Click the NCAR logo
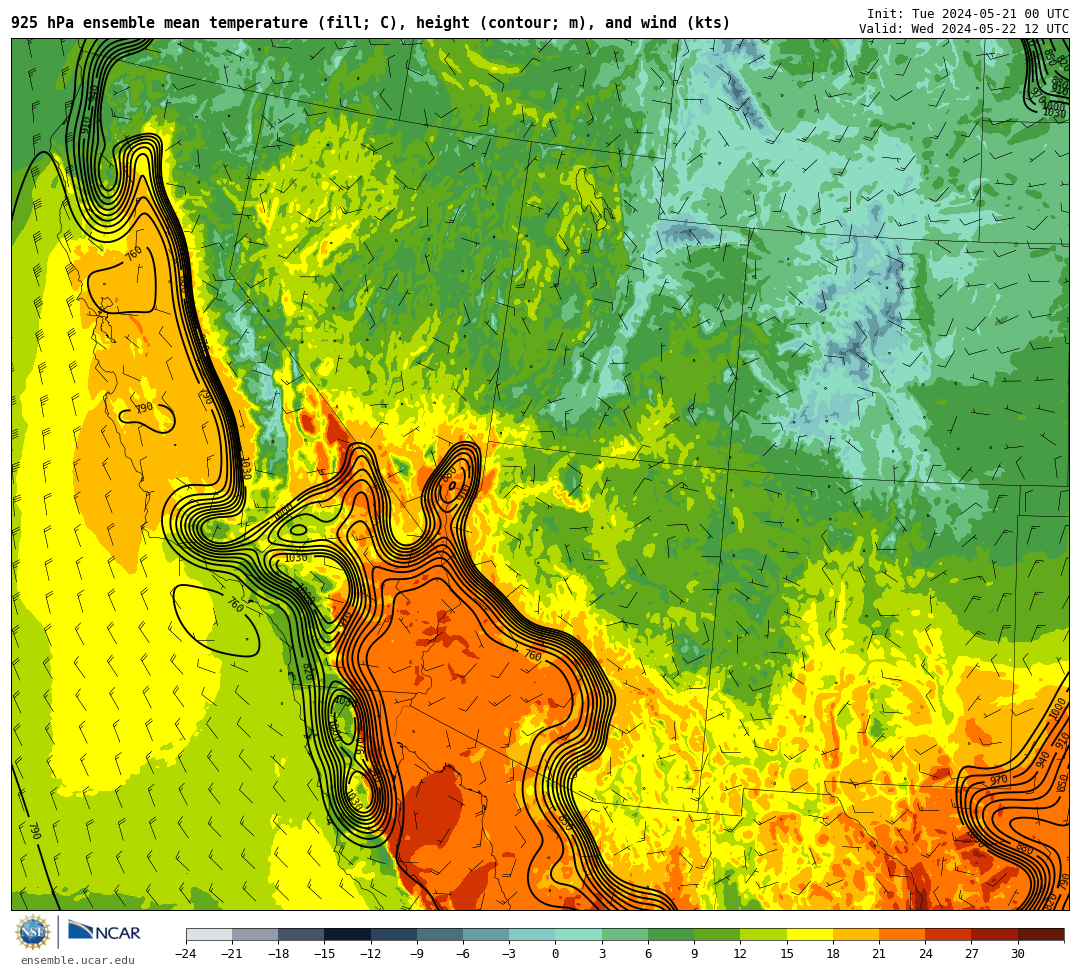The width and height of the screenshot is (1080, 973). 104,932
